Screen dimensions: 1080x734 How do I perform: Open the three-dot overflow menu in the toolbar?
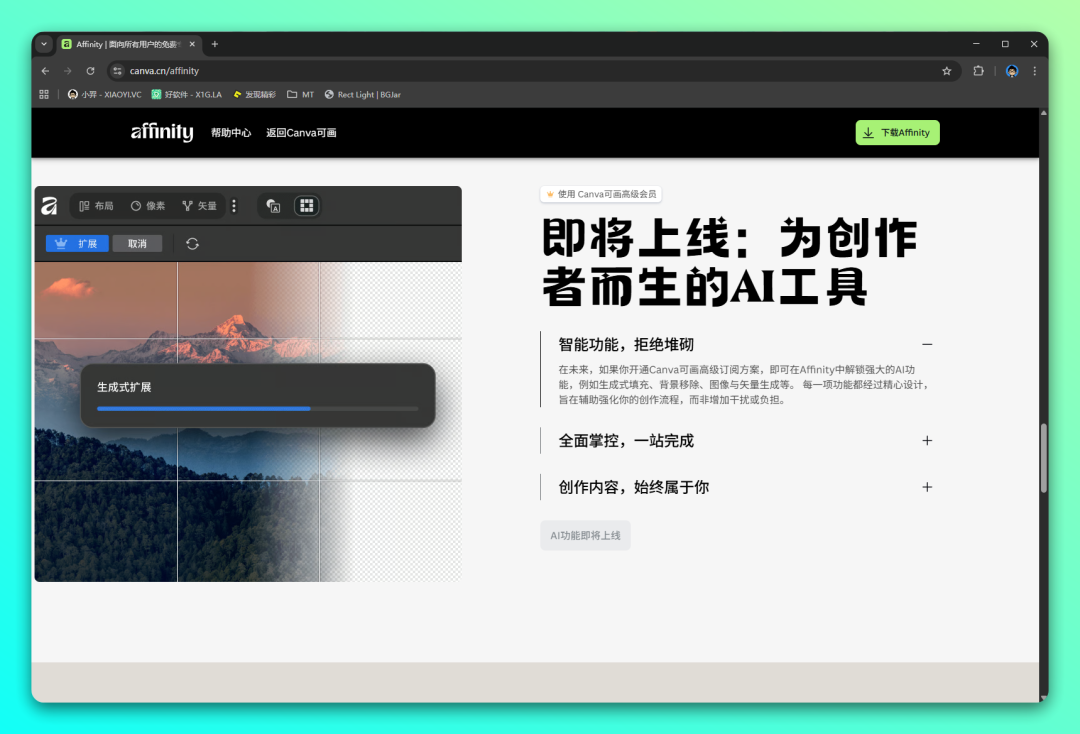(x=233, y=206)
